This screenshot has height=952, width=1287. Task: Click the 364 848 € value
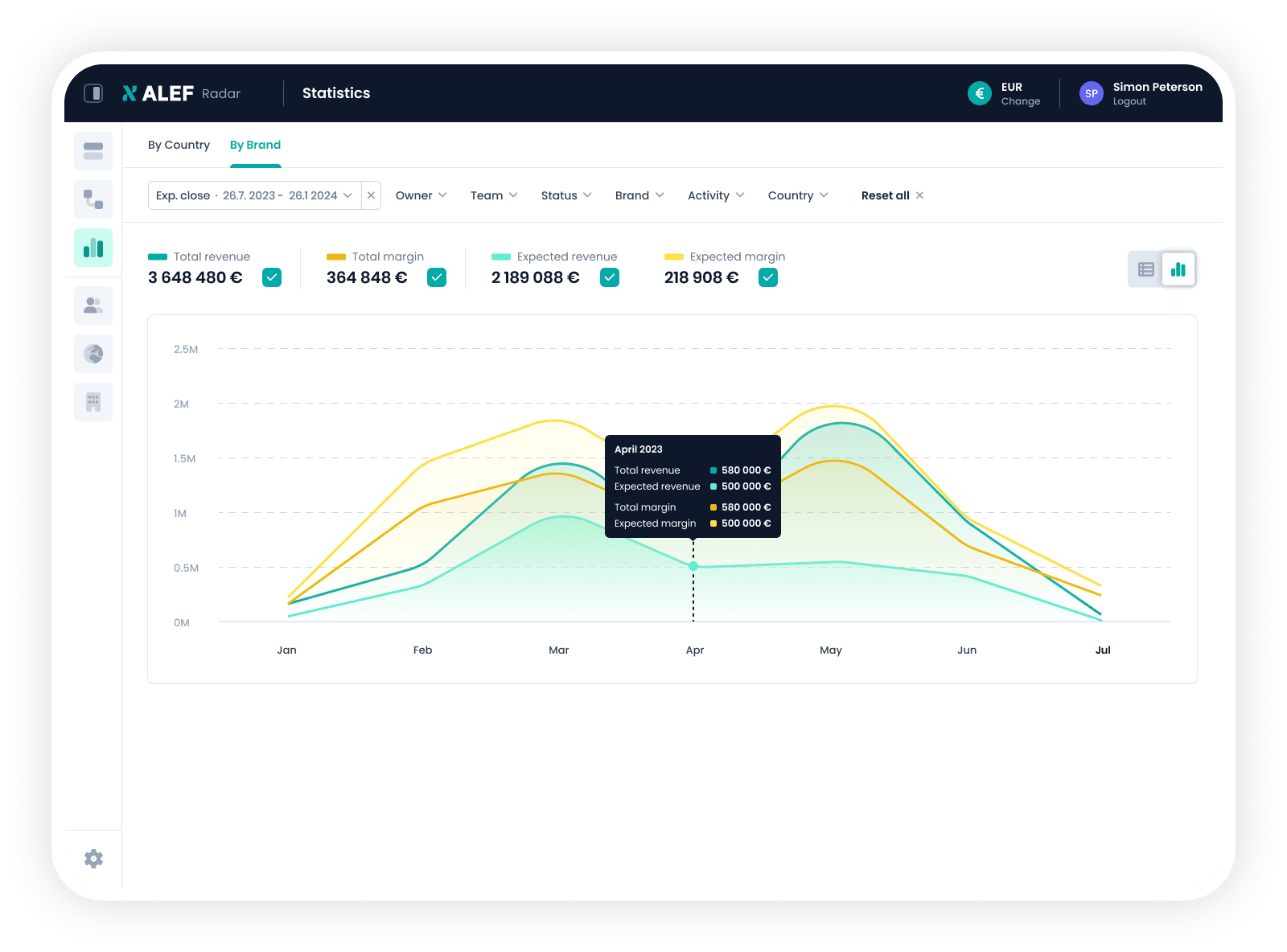367,277
